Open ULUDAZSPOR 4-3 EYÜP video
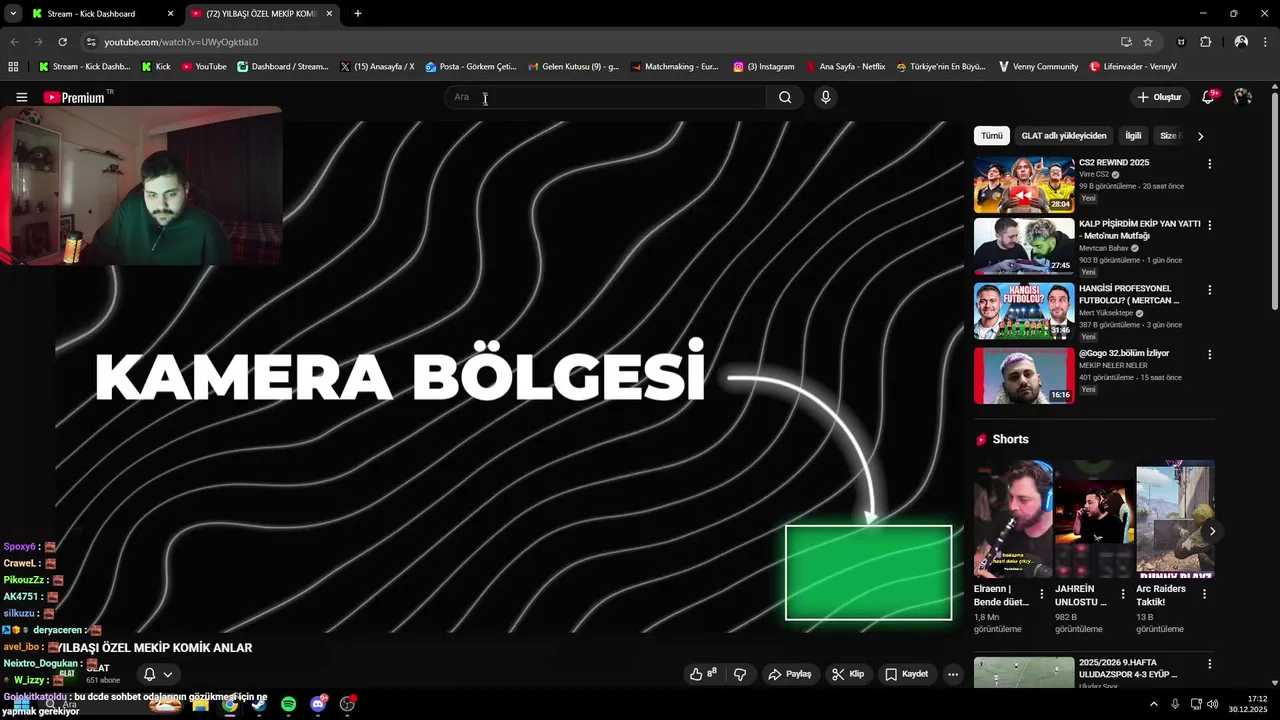This screenshot has width=1280, height=720. (1024, 672)
